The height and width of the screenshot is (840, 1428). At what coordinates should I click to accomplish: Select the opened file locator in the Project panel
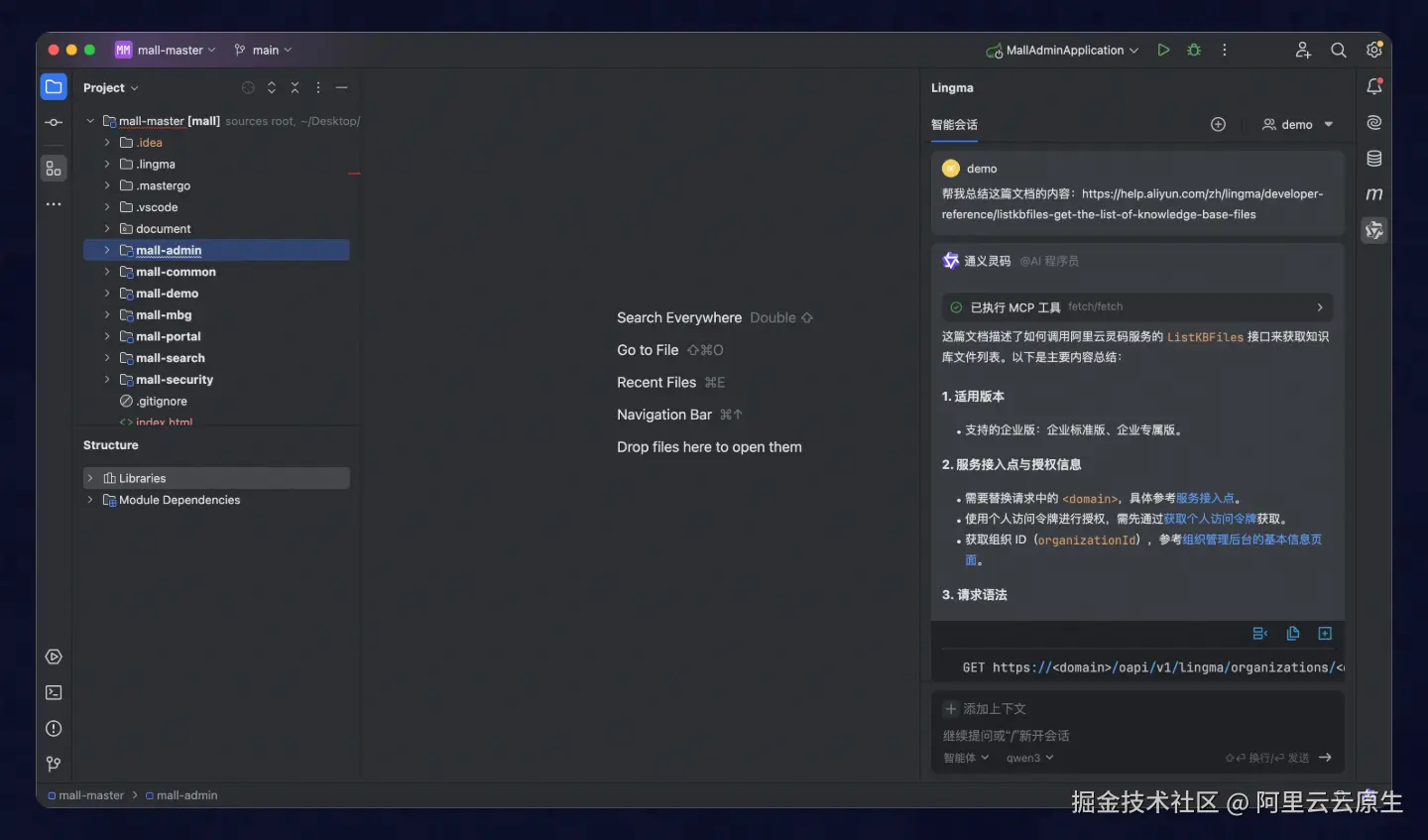(248, 87)
